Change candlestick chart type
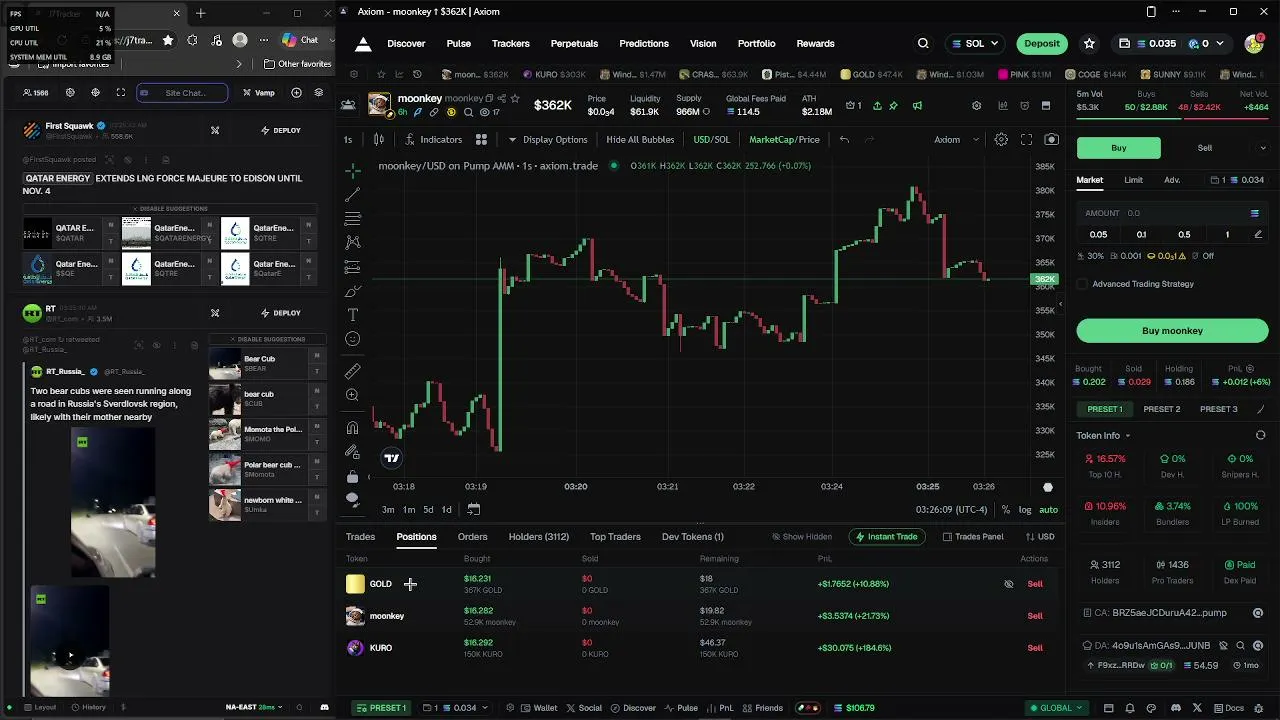Image resolution: width=1280 pixels, height=720 pixels. (379, 140)
